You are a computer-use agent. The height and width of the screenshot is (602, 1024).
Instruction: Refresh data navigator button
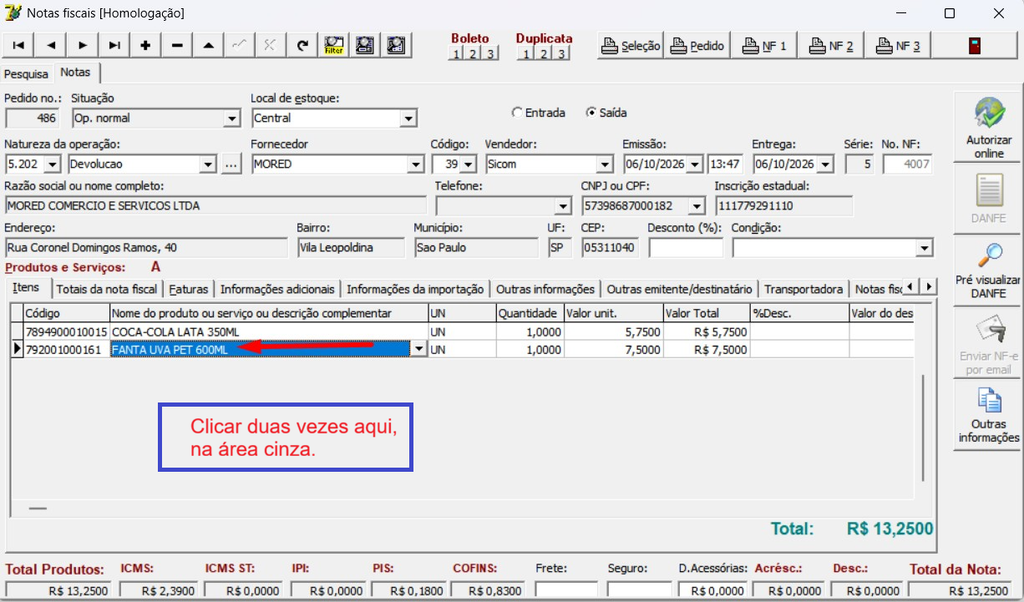302,45
